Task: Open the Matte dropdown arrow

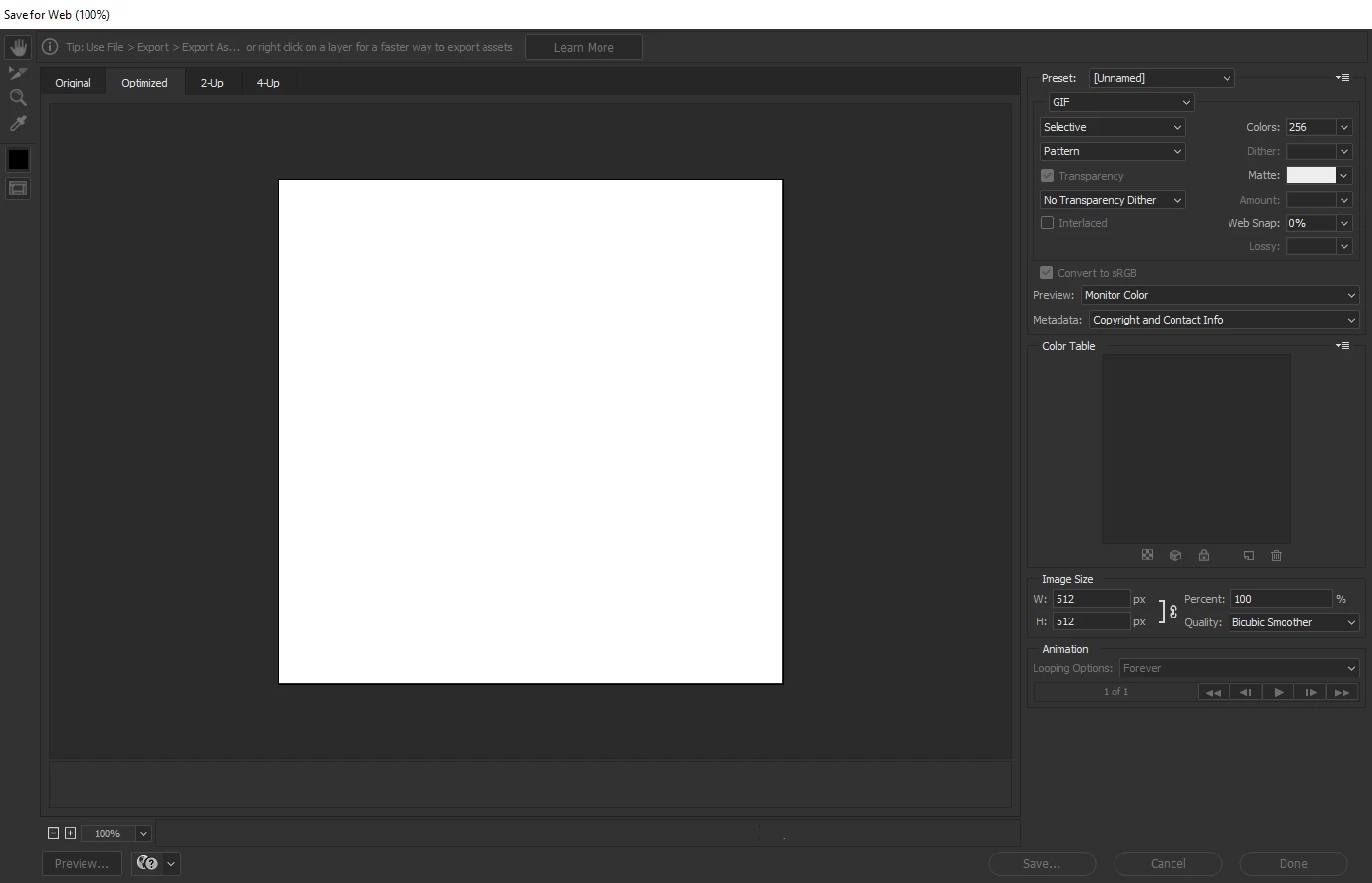Action: 1344,175
